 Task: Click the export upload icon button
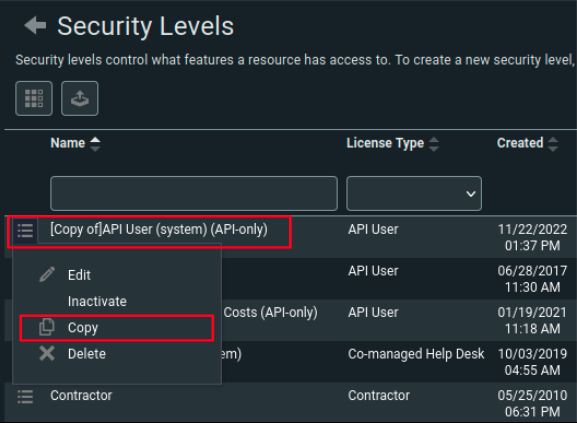tap(80, 99)
